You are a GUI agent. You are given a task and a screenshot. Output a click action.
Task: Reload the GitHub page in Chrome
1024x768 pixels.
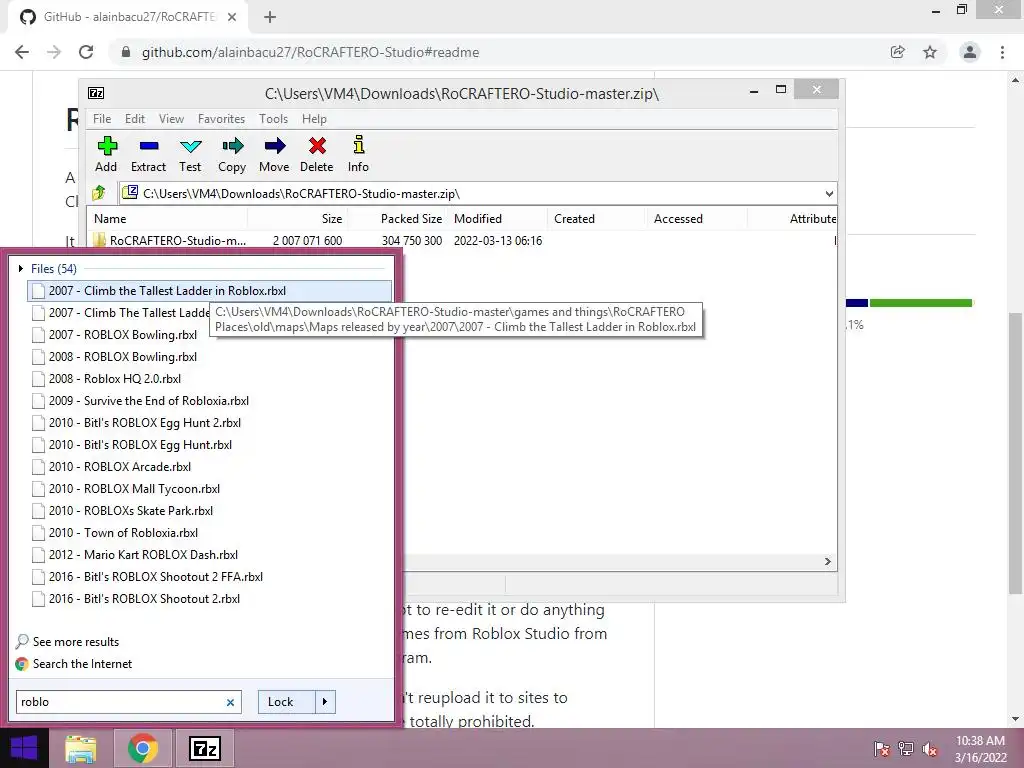[x=86, y=52]
